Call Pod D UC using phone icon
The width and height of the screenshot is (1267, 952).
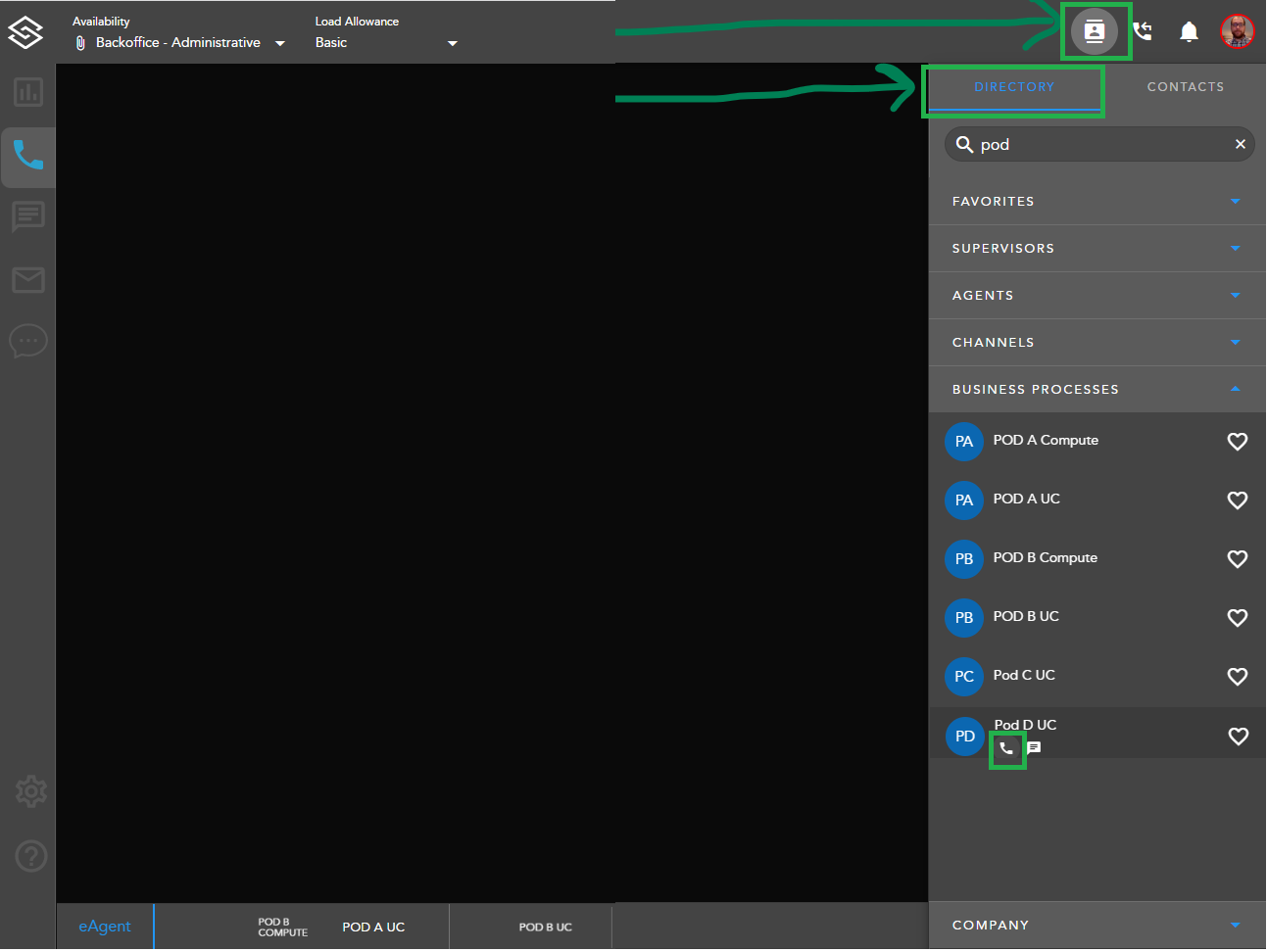pyautogui.click(x=1006, y=749)
